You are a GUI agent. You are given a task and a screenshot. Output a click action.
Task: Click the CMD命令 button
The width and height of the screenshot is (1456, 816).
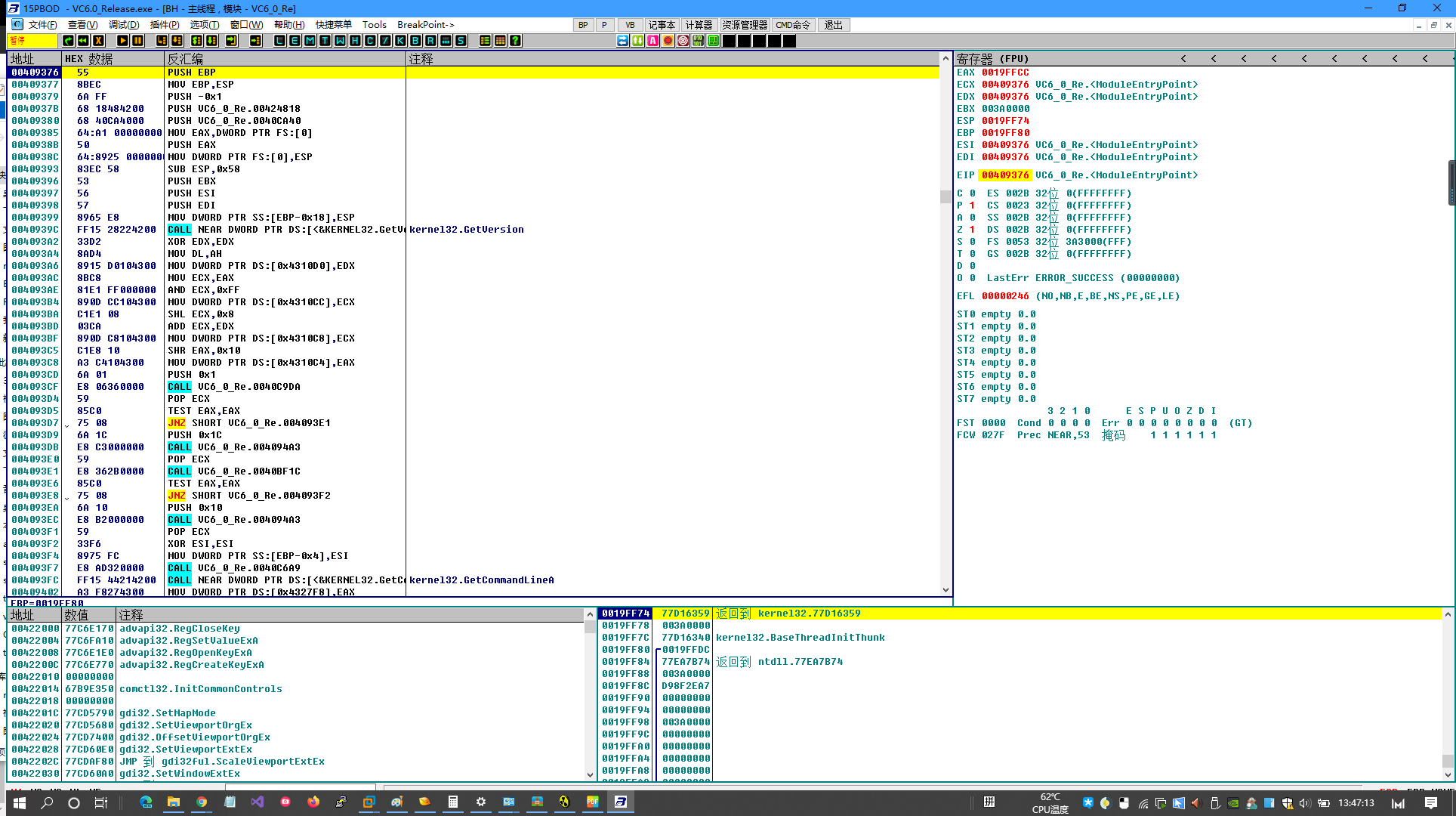(x=793, y=25)
